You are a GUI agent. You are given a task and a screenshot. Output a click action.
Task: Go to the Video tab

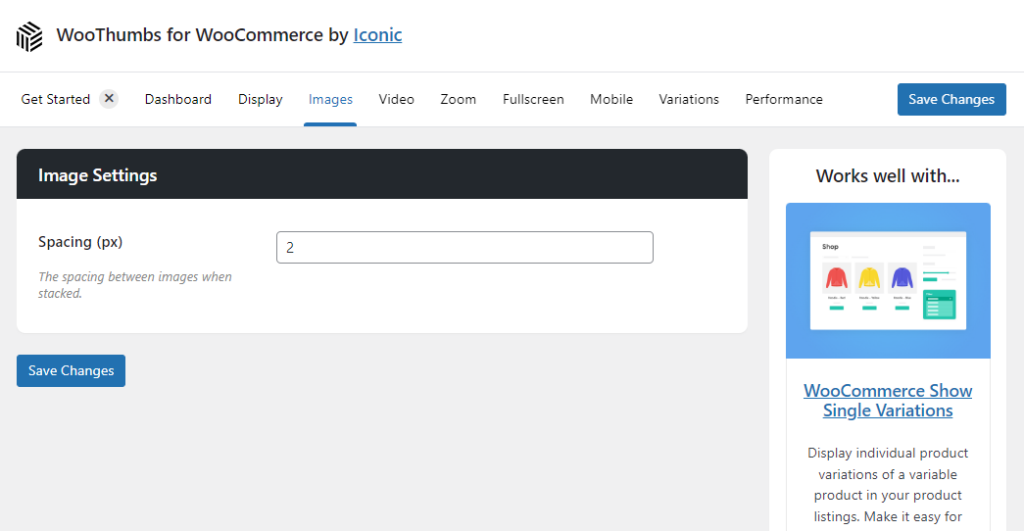point(396,99)
